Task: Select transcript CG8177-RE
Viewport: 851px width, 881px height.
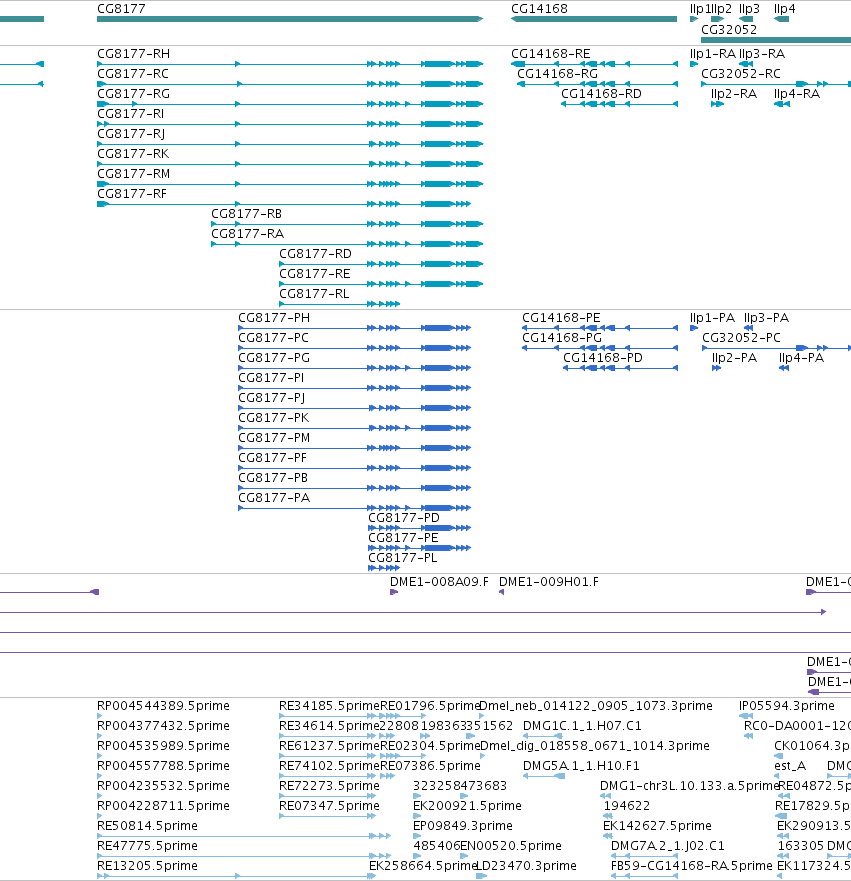Action: tap(315, 274)
